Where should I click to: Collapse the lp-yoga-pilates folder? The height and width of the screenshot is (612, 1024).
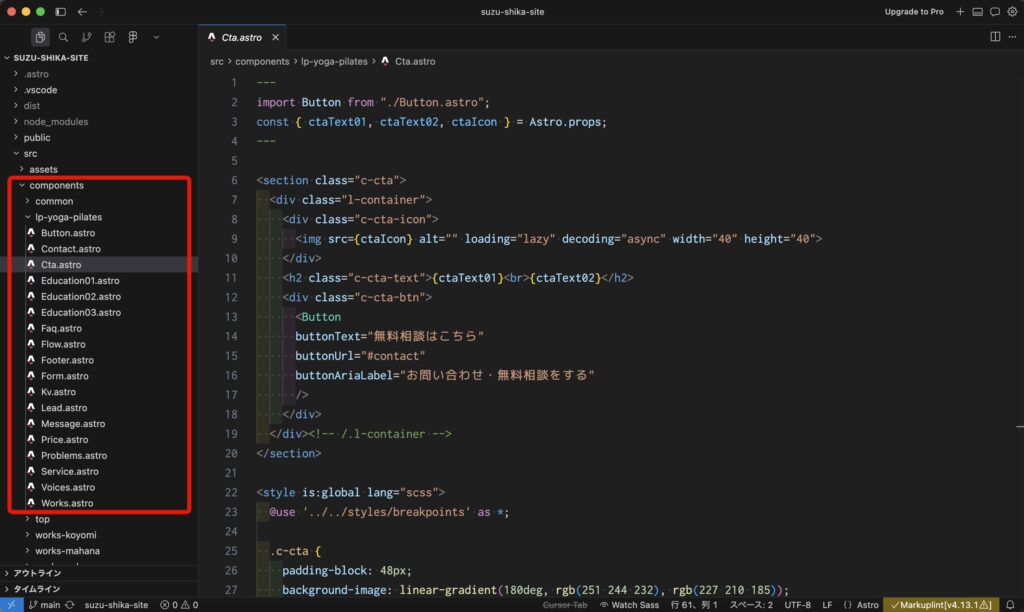(68, 217)
